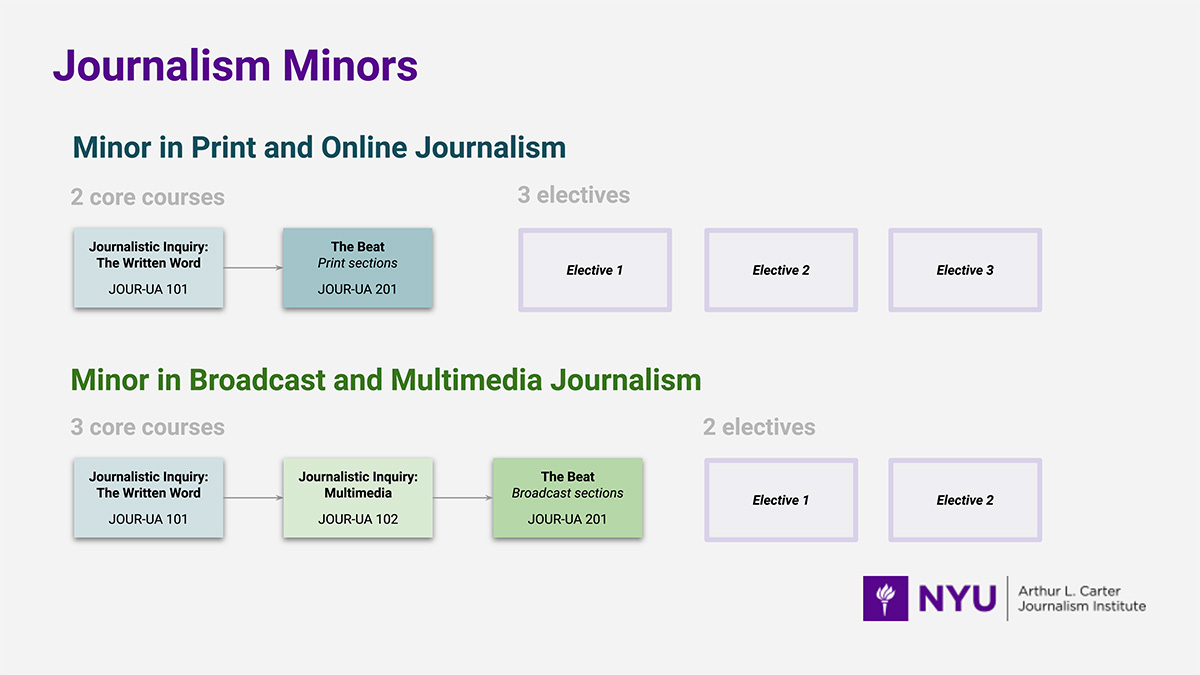Click the Minor in Broadcast and Multimedia Journalism heading

386,380
